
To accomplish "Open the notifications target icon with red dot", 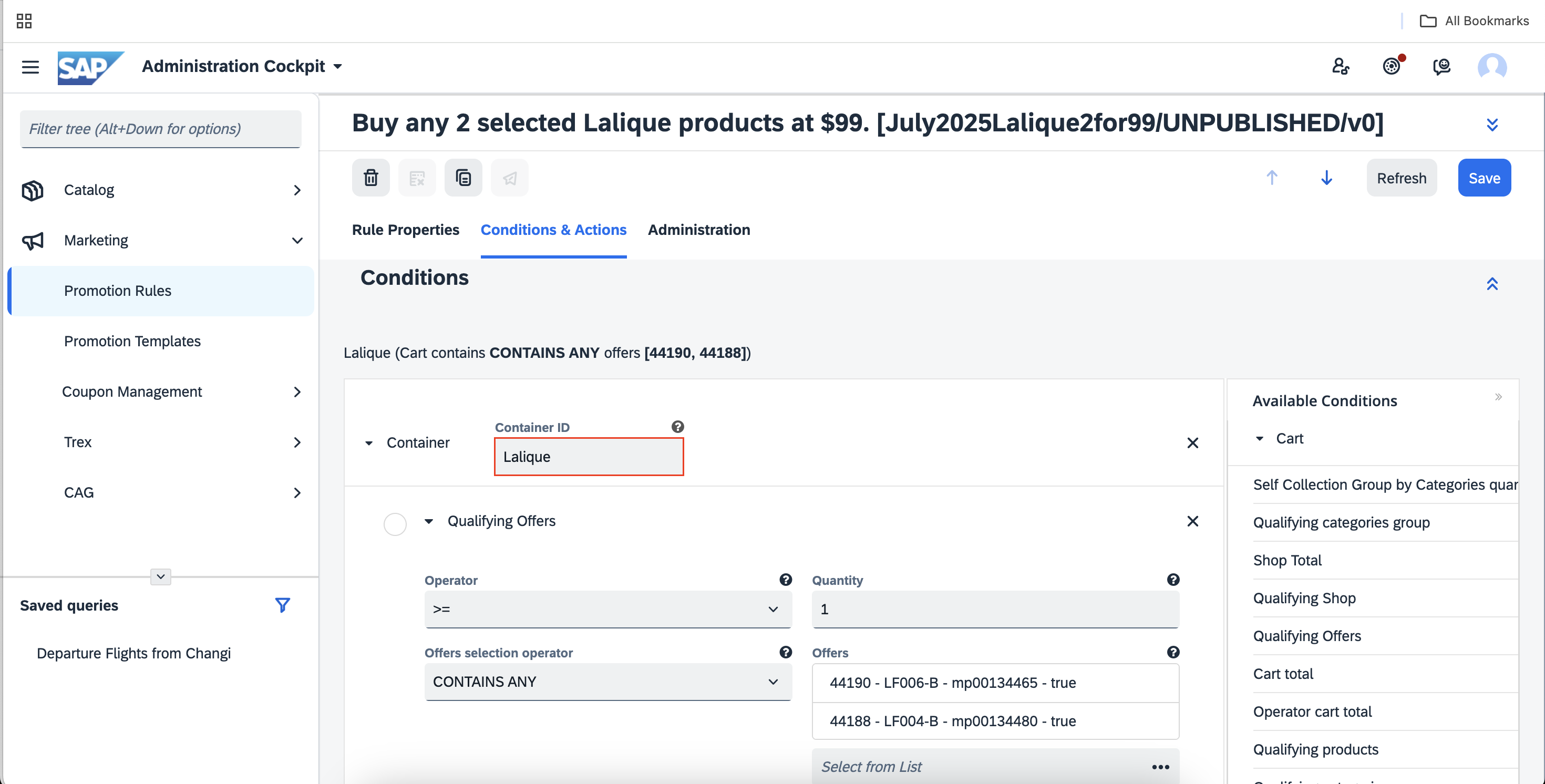I will (x=1392, y=66).
